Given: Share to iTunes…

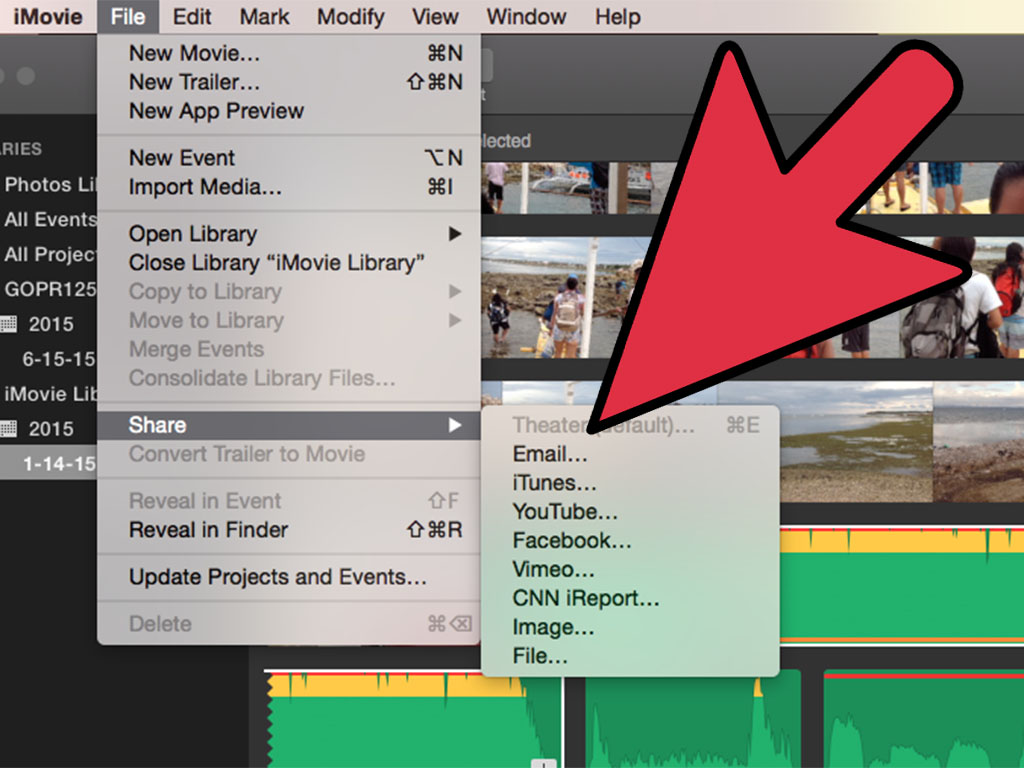Looking at the screenshot, I should (630, 483).
